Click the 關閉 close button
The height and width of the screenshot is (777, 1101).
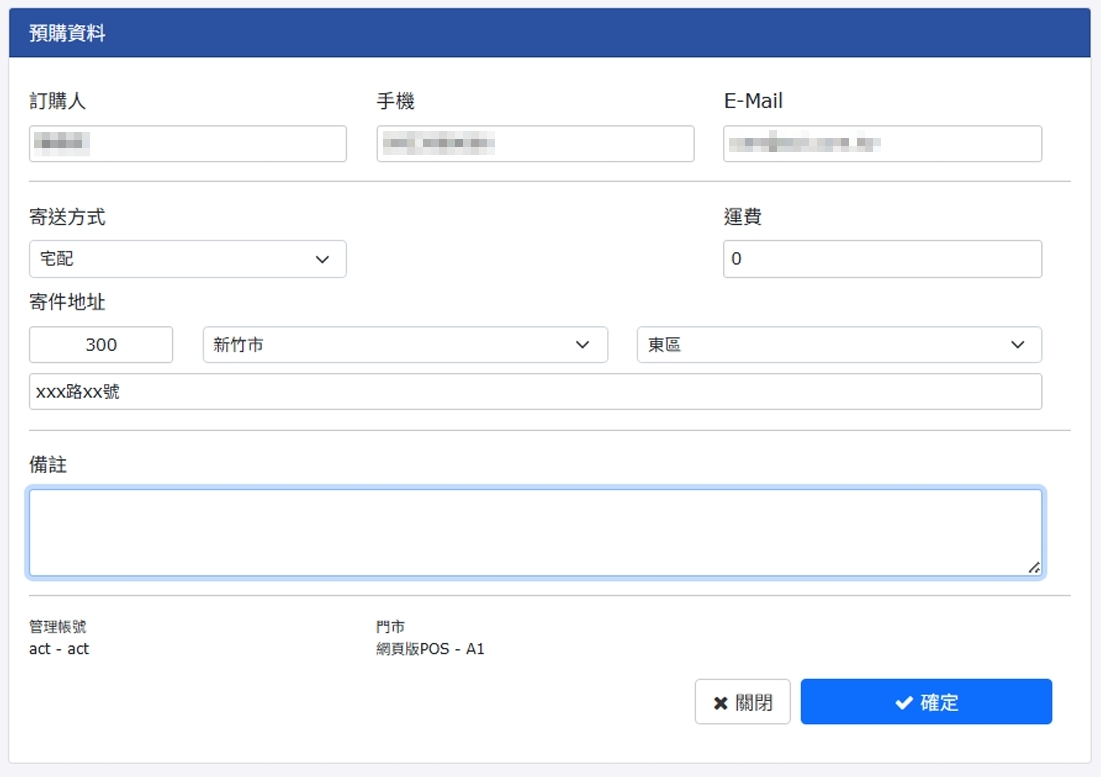tap(743, 701)
